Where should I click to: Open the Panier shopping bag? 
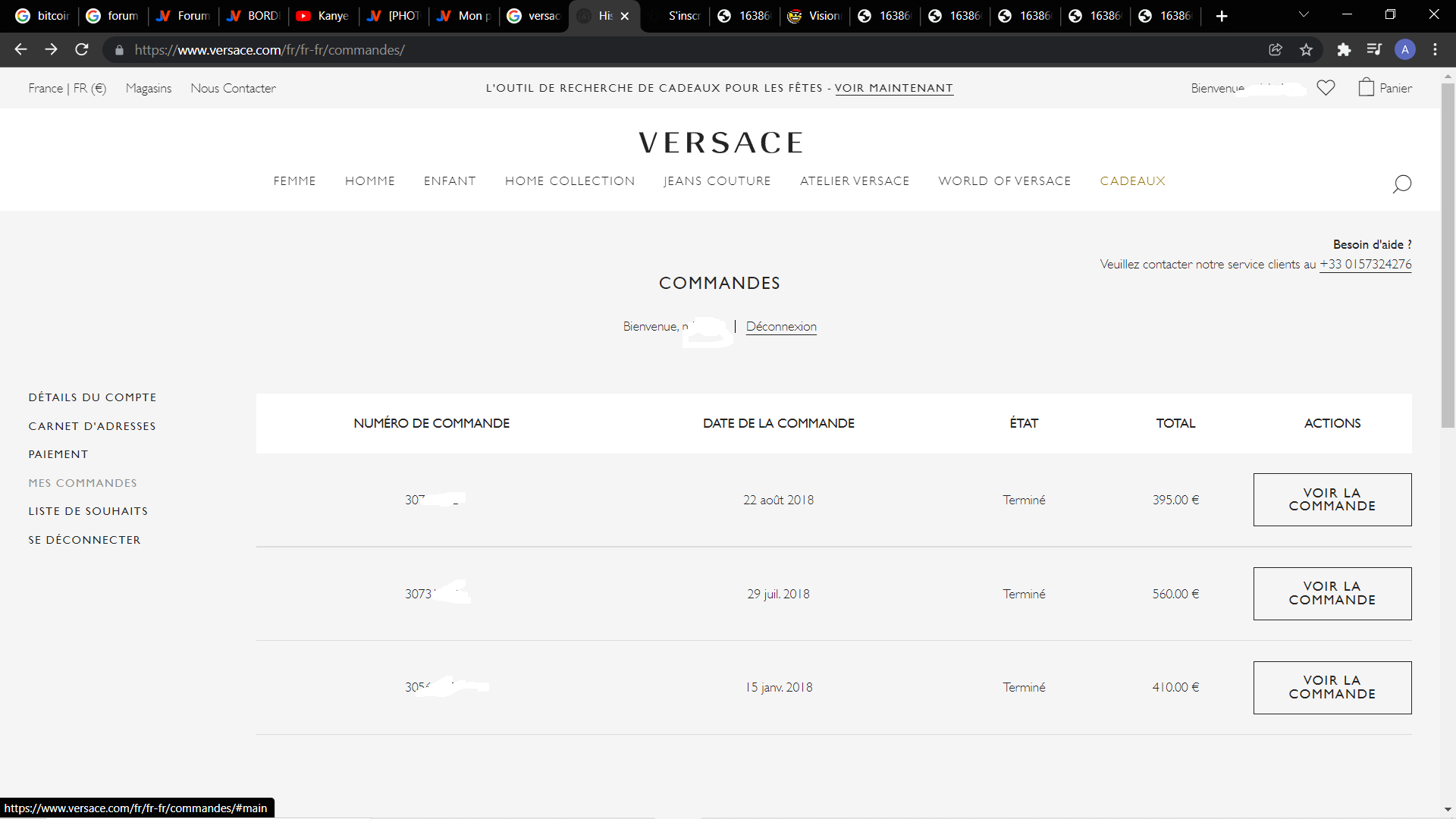(x=1385, y=88)
